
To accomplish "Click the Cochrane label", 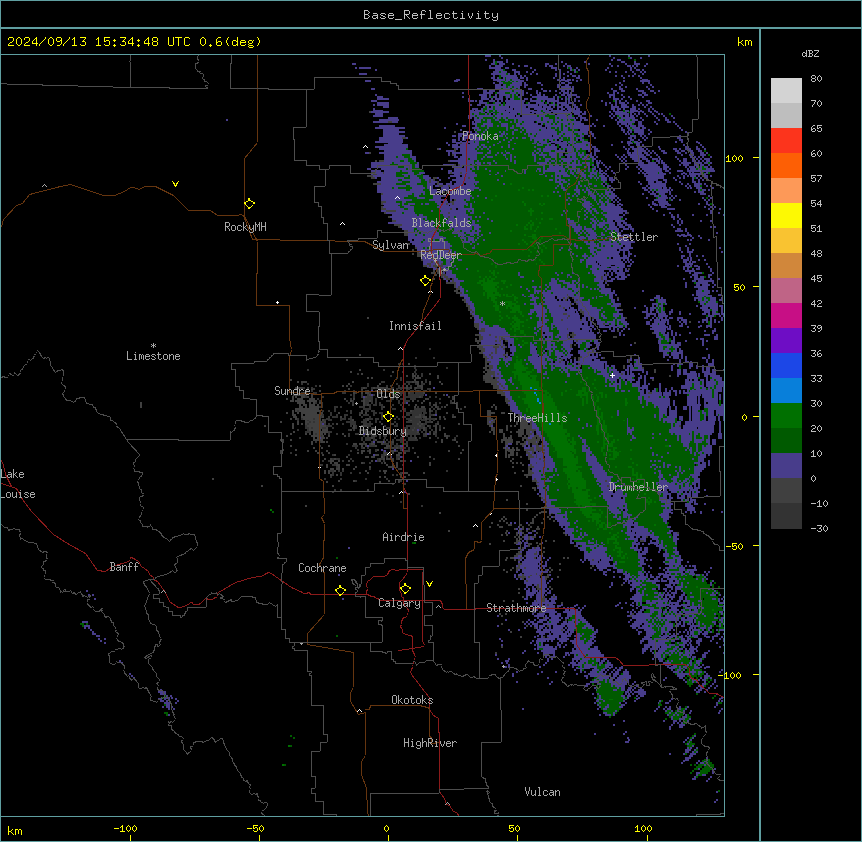I will point(322,568).
